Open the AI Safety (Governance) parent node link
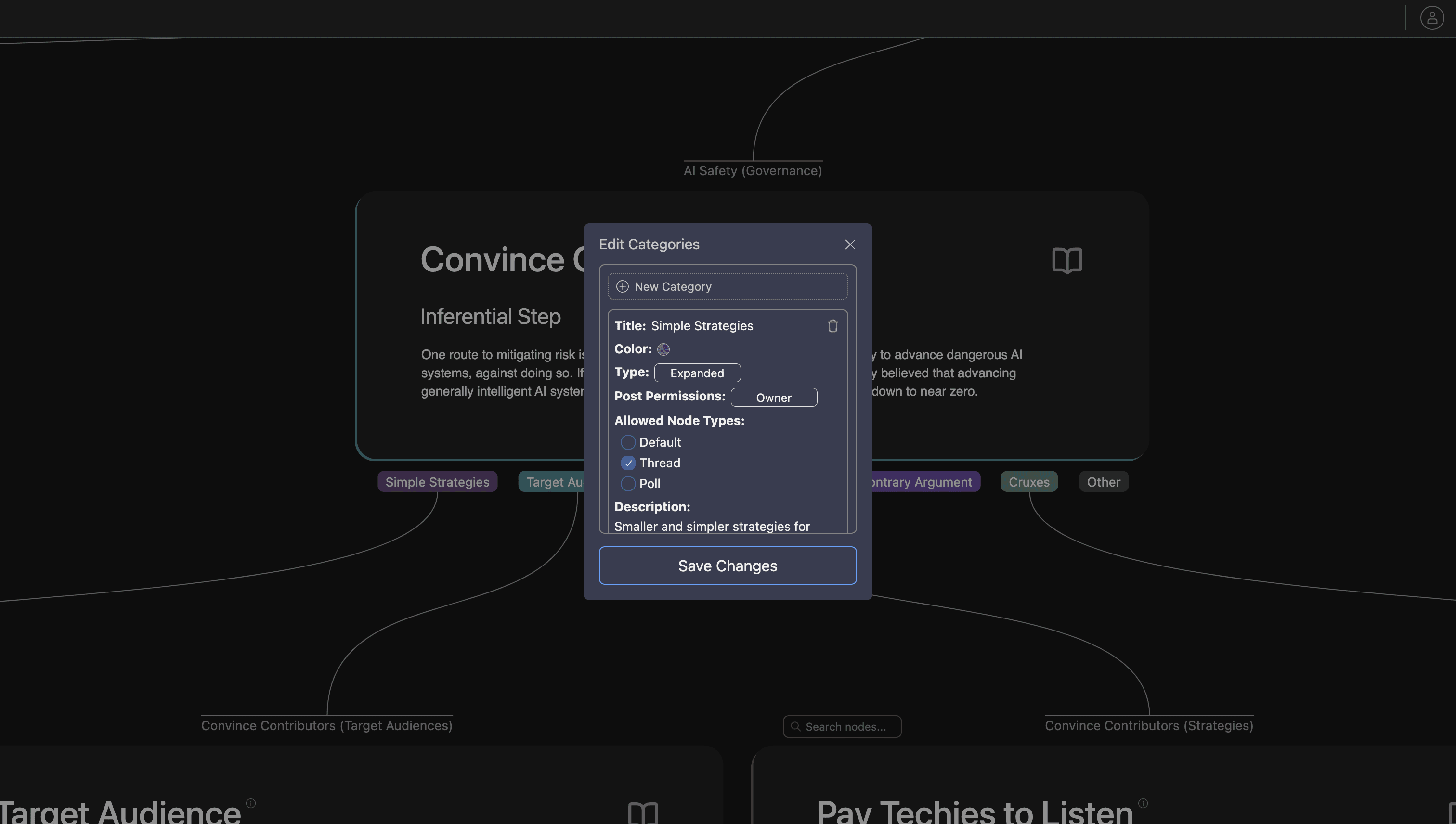 (753, 170)
